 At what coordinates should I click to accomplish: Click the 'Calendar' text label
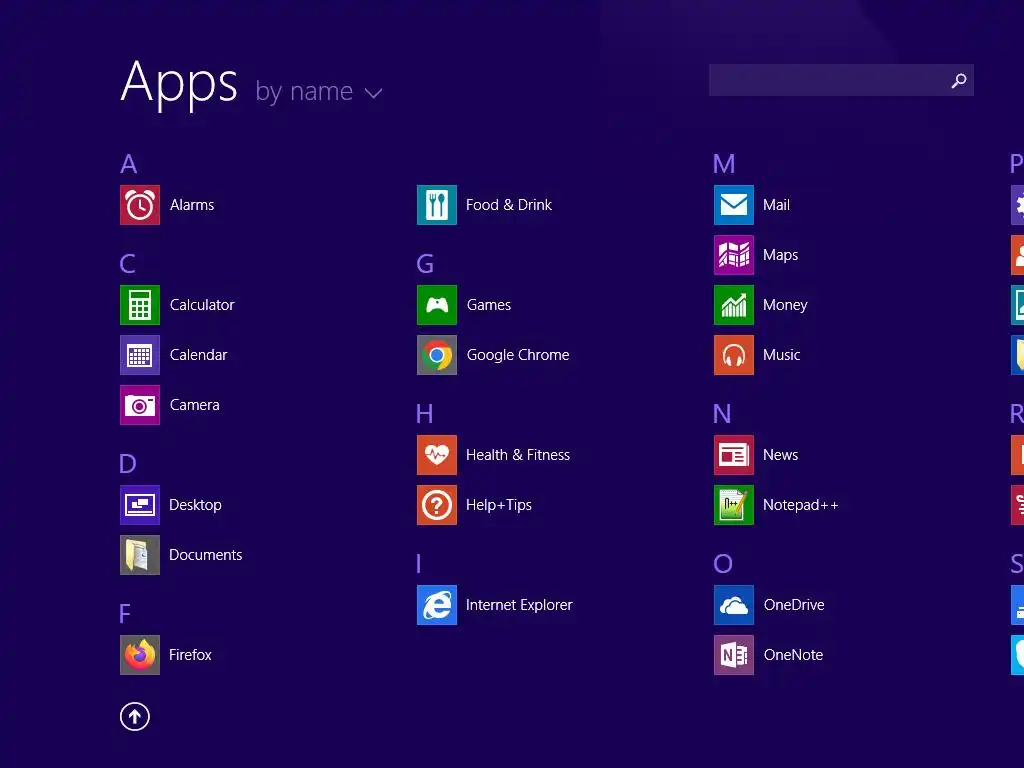(x=199, y=355)
